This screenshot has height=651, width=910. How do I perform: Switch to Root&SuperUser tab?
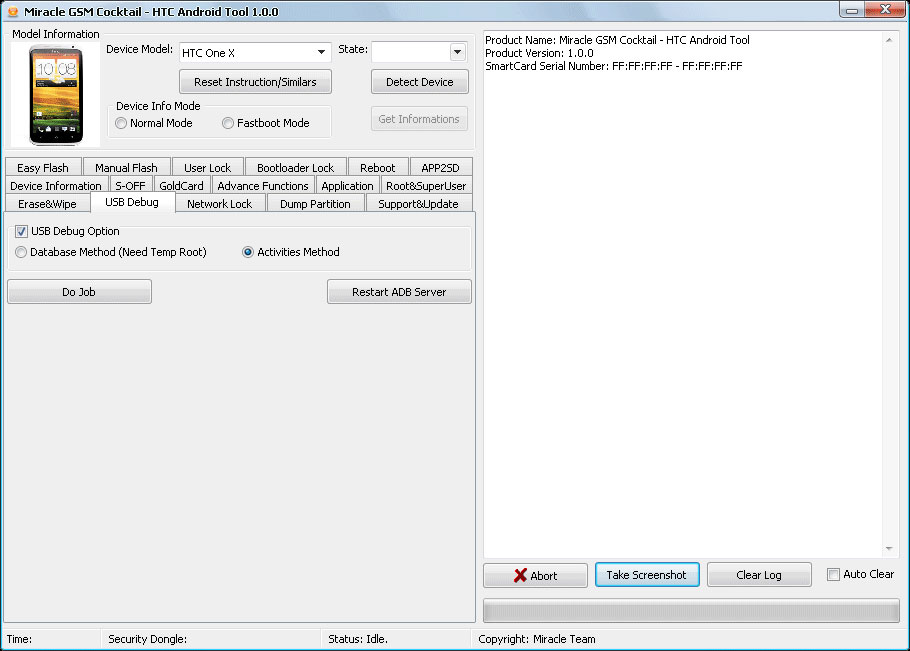click(426, 186)
